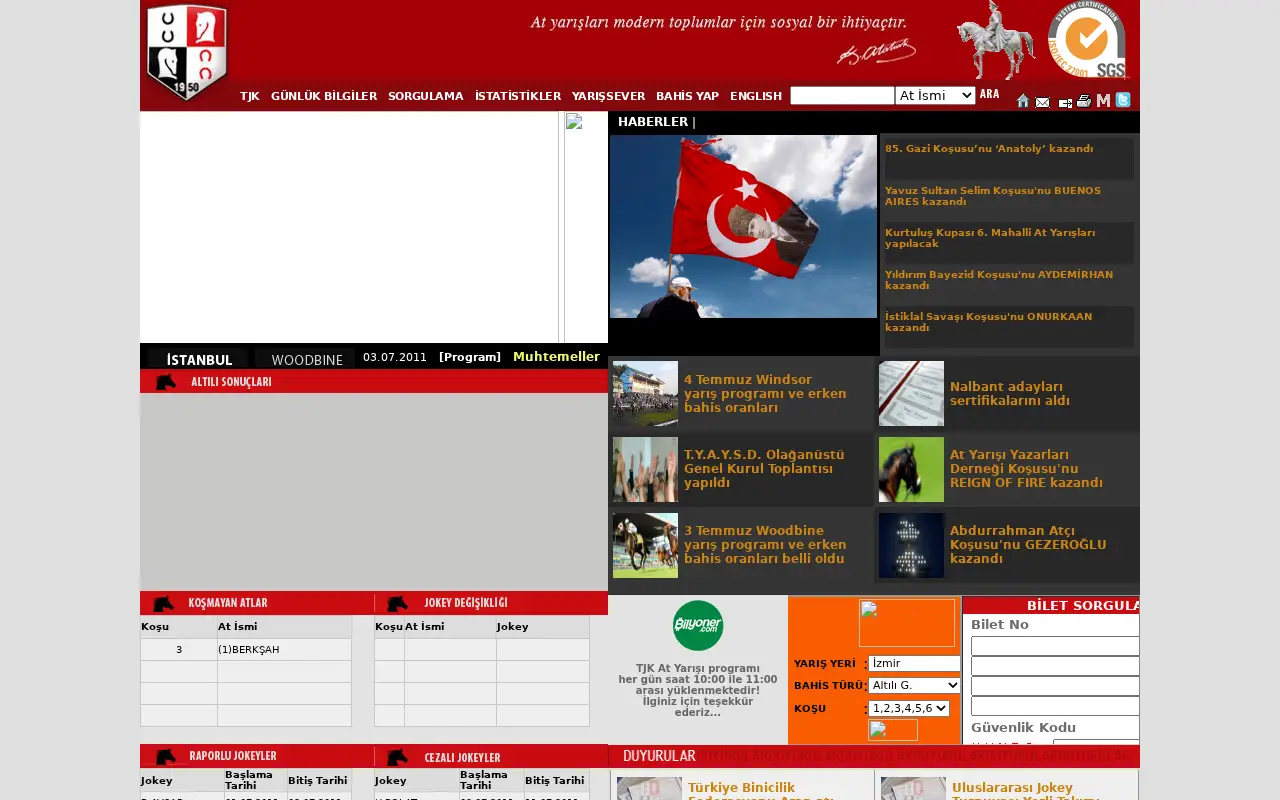Select the WOODBINE race tab

click(306, 359)
